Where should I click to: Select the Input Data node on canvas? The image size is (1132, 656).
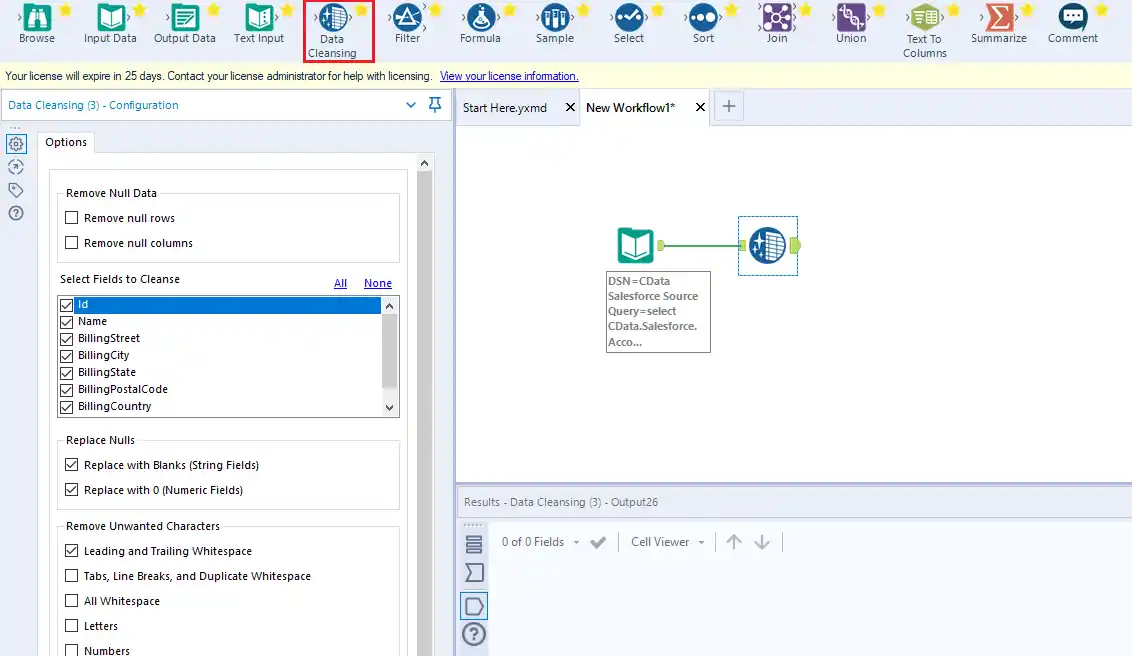click(x=635, y=246)
